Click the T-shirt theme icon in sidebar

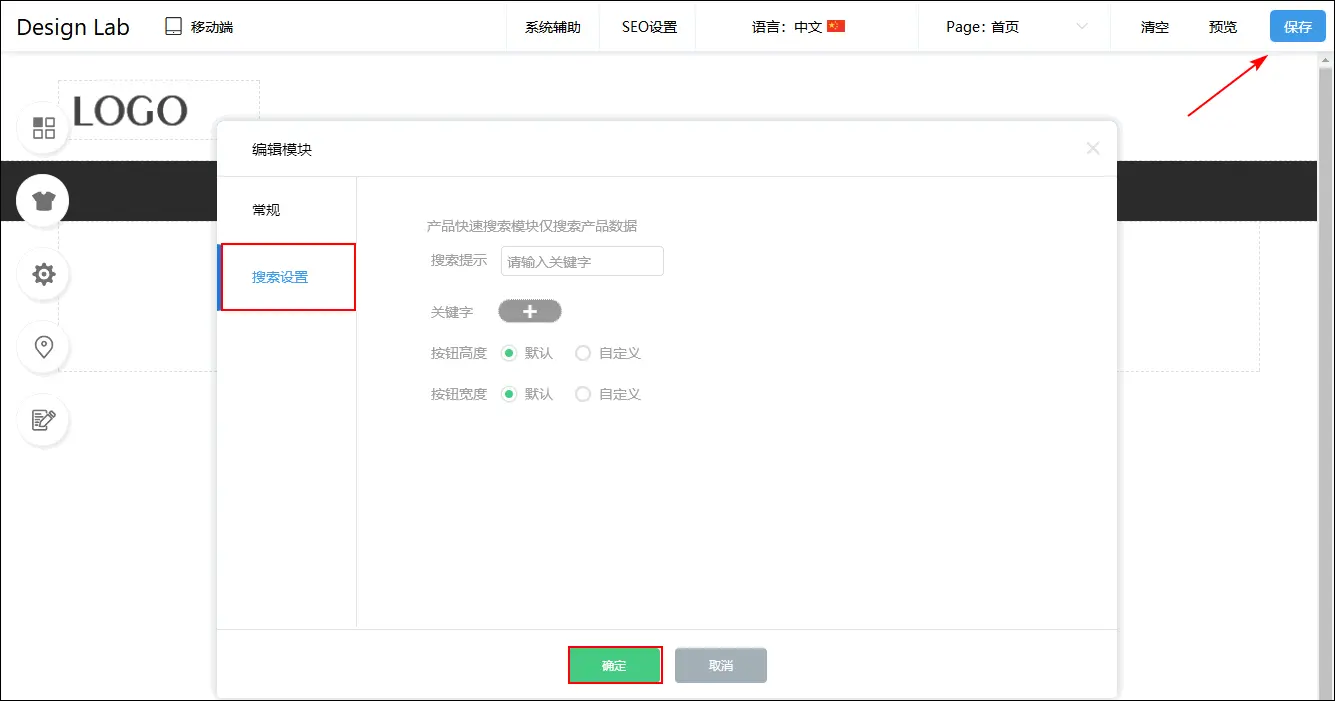[43, 201]
